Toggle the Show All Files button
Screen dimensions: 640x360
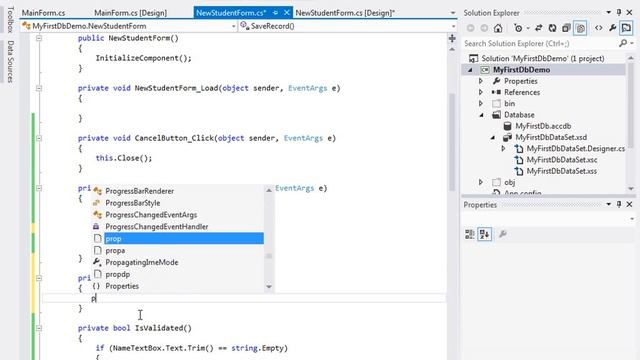point(580,28)
